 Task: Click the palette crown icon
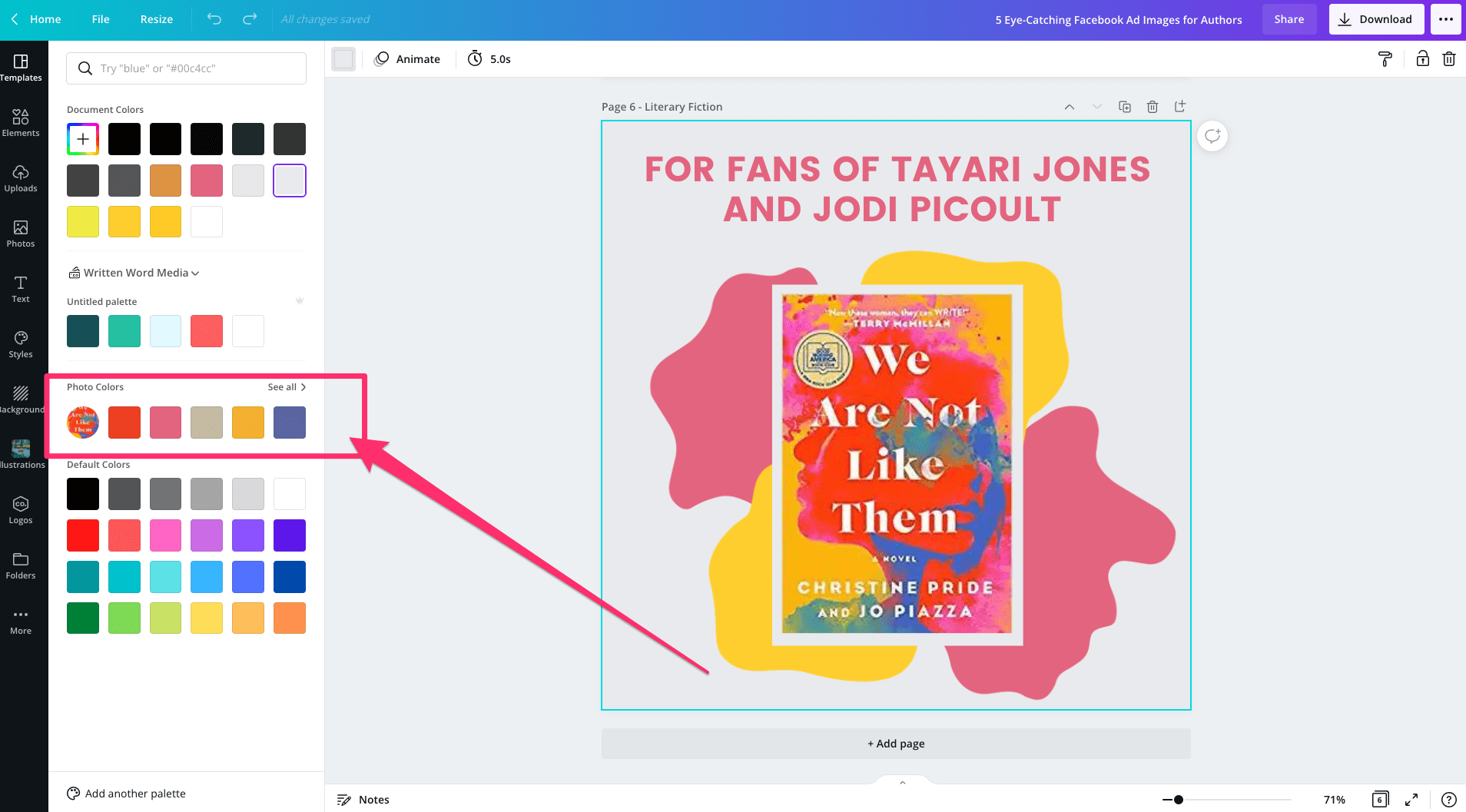coord(300,300)
